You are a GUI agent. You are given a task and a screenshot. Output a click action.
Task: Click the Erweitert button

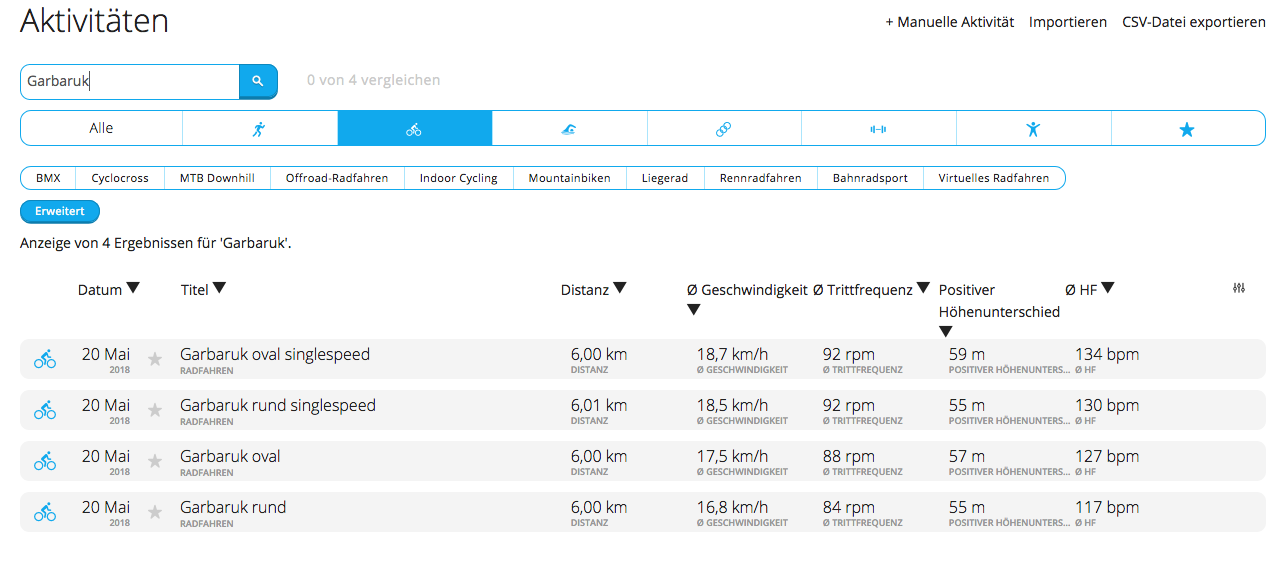tap(60, 211)
